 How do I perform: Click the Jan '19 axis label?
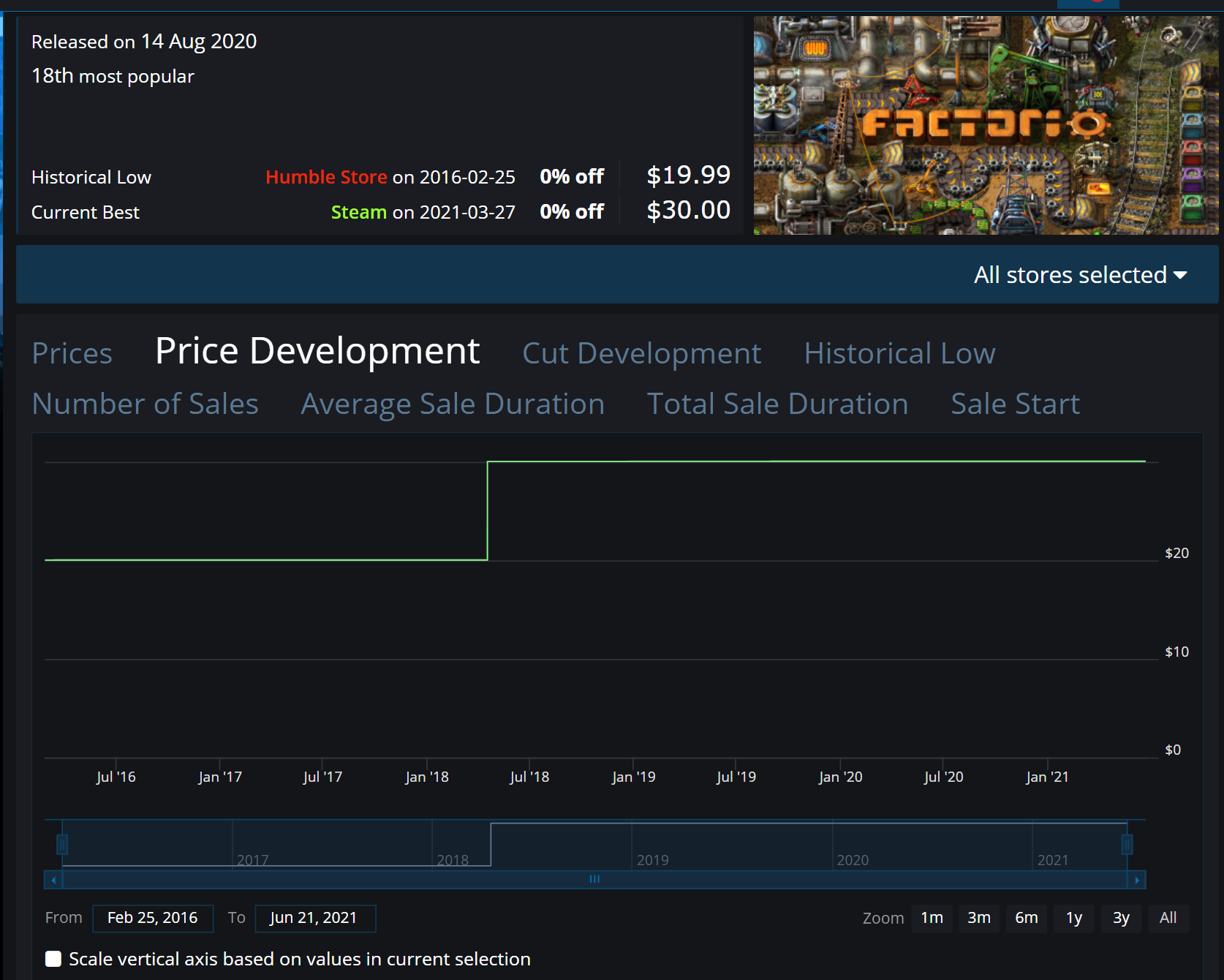(633, 777)
